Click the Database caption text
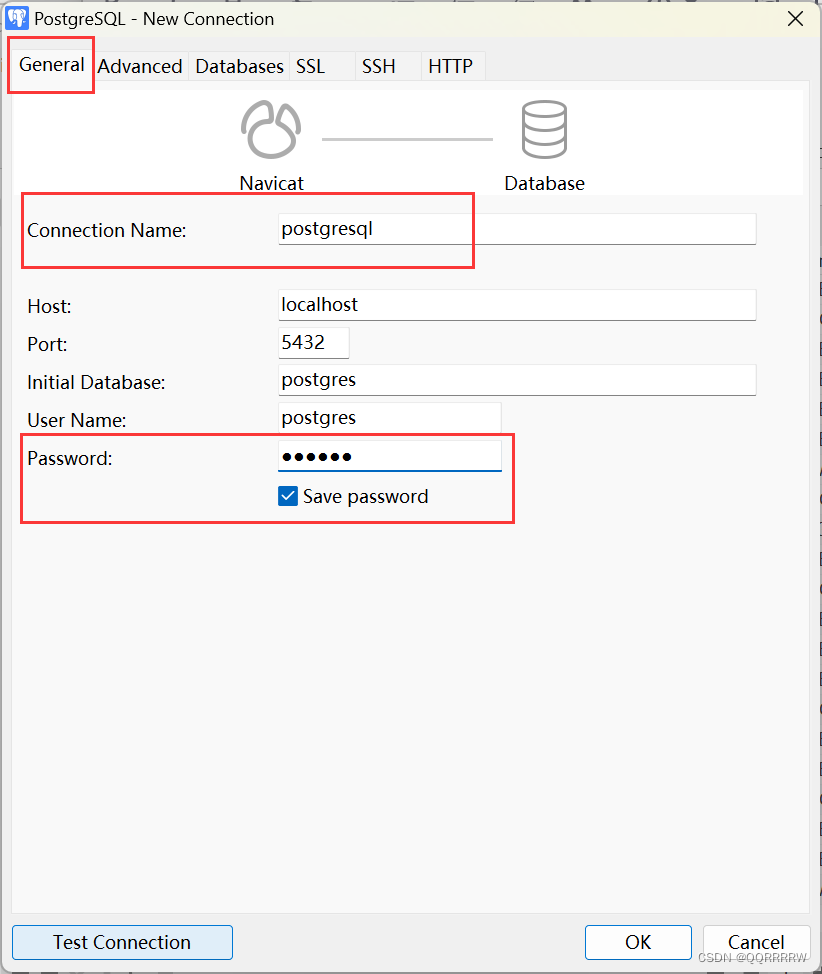Screen dimensions: 822x974 (544, 183)
